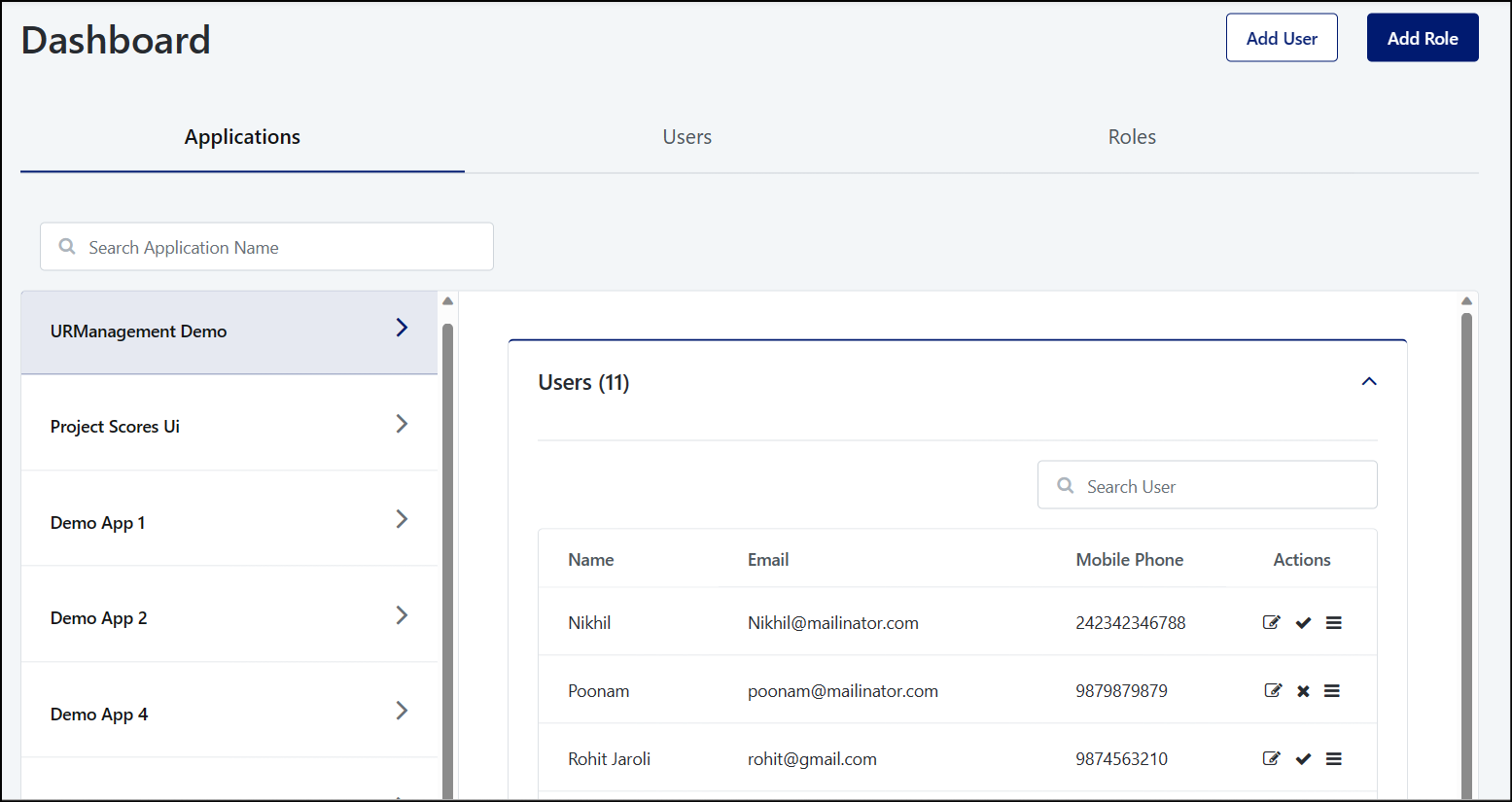Image resolution: width=1512 pixels, height=802 pixels.
Task: Select the Demo App 2 application
Action: (x=229, y=614)
